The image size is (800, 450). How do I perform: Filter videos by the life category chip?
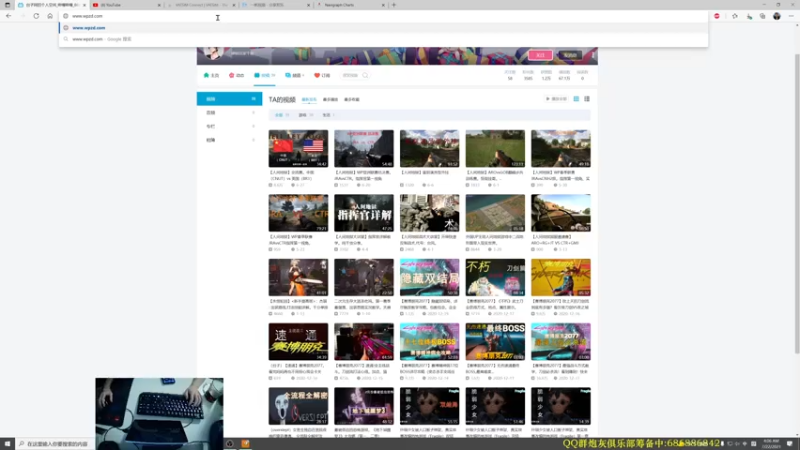click(x=328, y=115)
